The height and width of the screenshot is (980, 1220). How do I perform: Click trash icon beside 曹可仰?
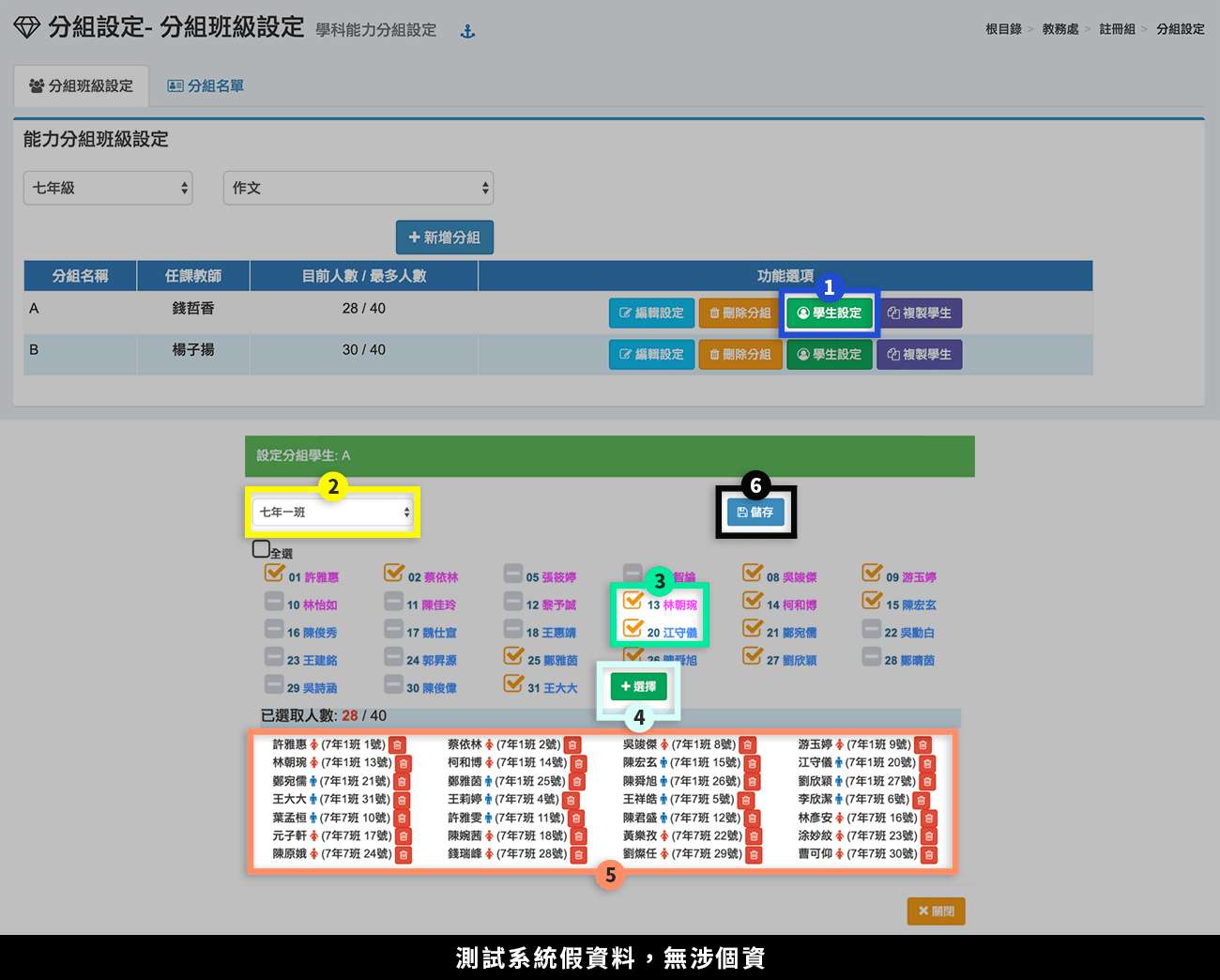coord(929,855)
